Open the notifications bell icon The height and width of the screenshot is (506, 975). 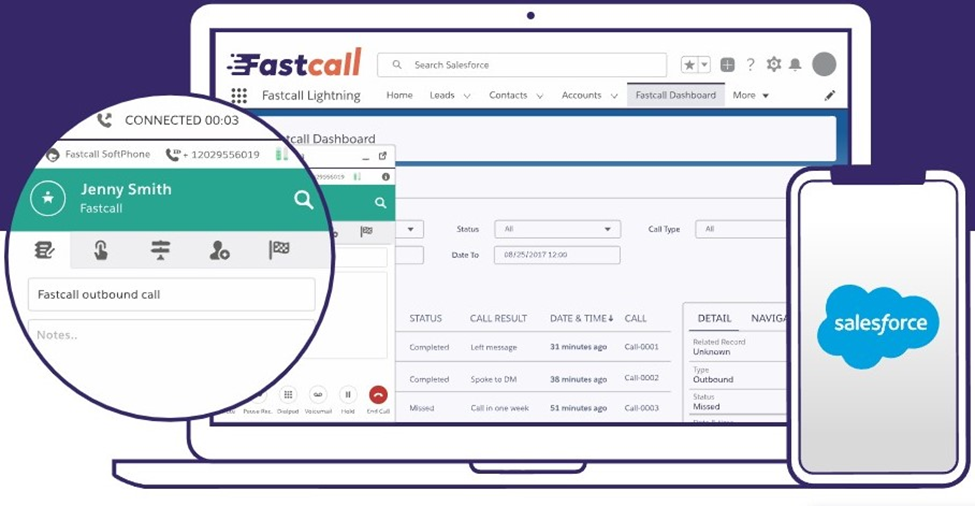point(795,65)
